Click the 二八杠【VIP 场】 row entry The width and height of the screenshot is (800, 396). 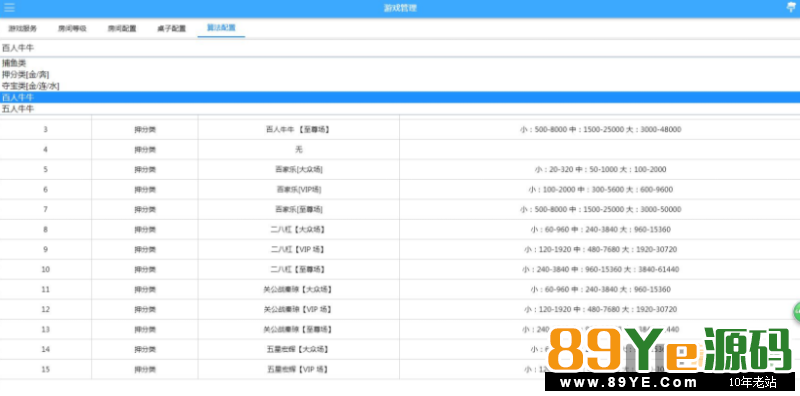coord(400,250)
